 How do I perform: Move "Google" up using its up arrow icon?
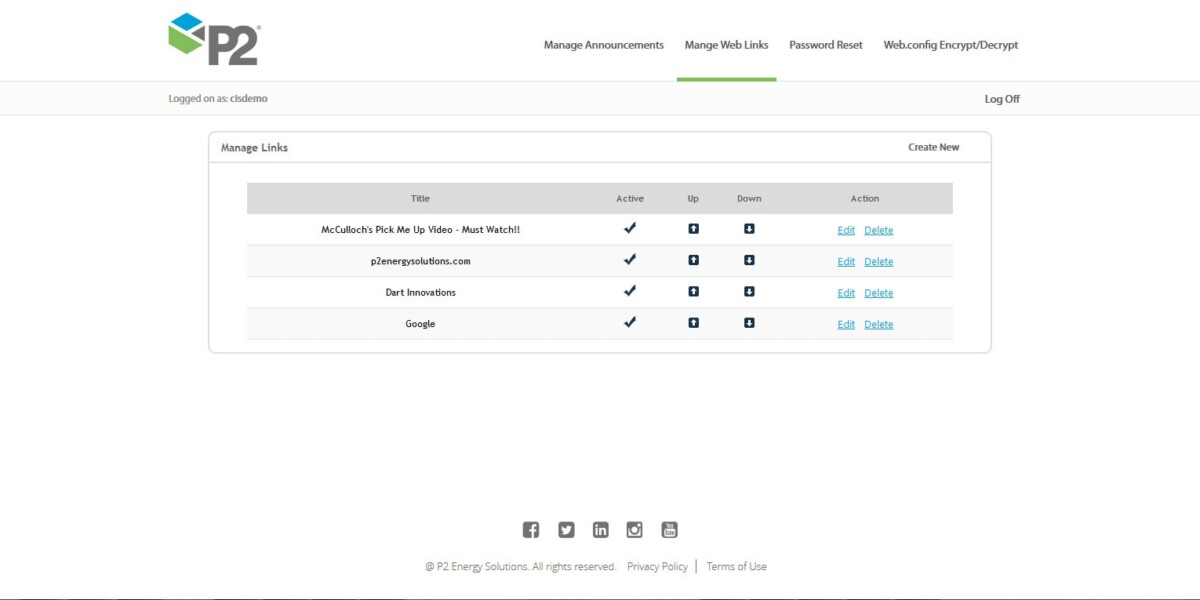(x=693, y=323)
